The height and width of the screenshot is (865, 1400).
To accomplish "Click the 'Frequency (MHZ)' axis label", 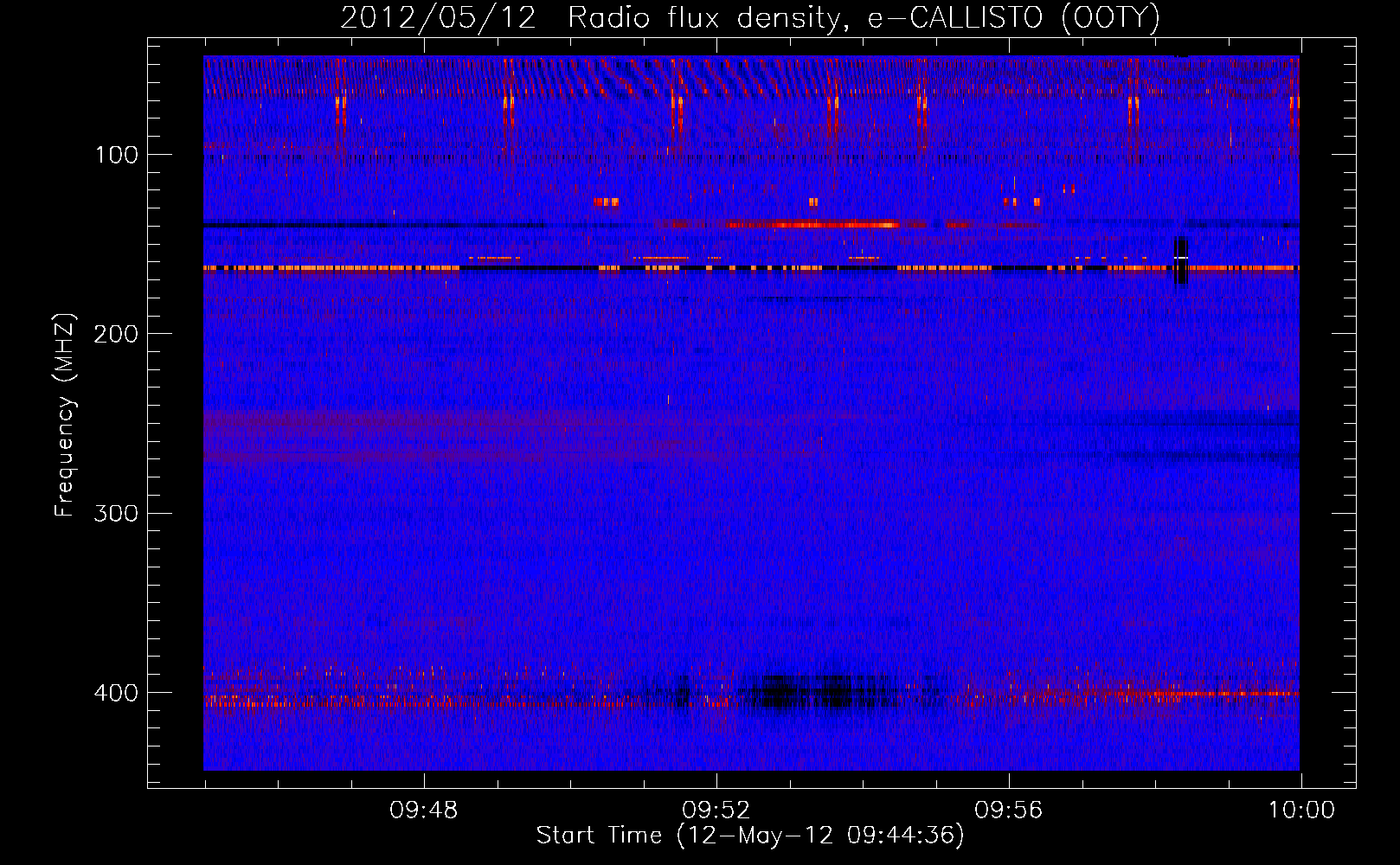I will 66,414.
